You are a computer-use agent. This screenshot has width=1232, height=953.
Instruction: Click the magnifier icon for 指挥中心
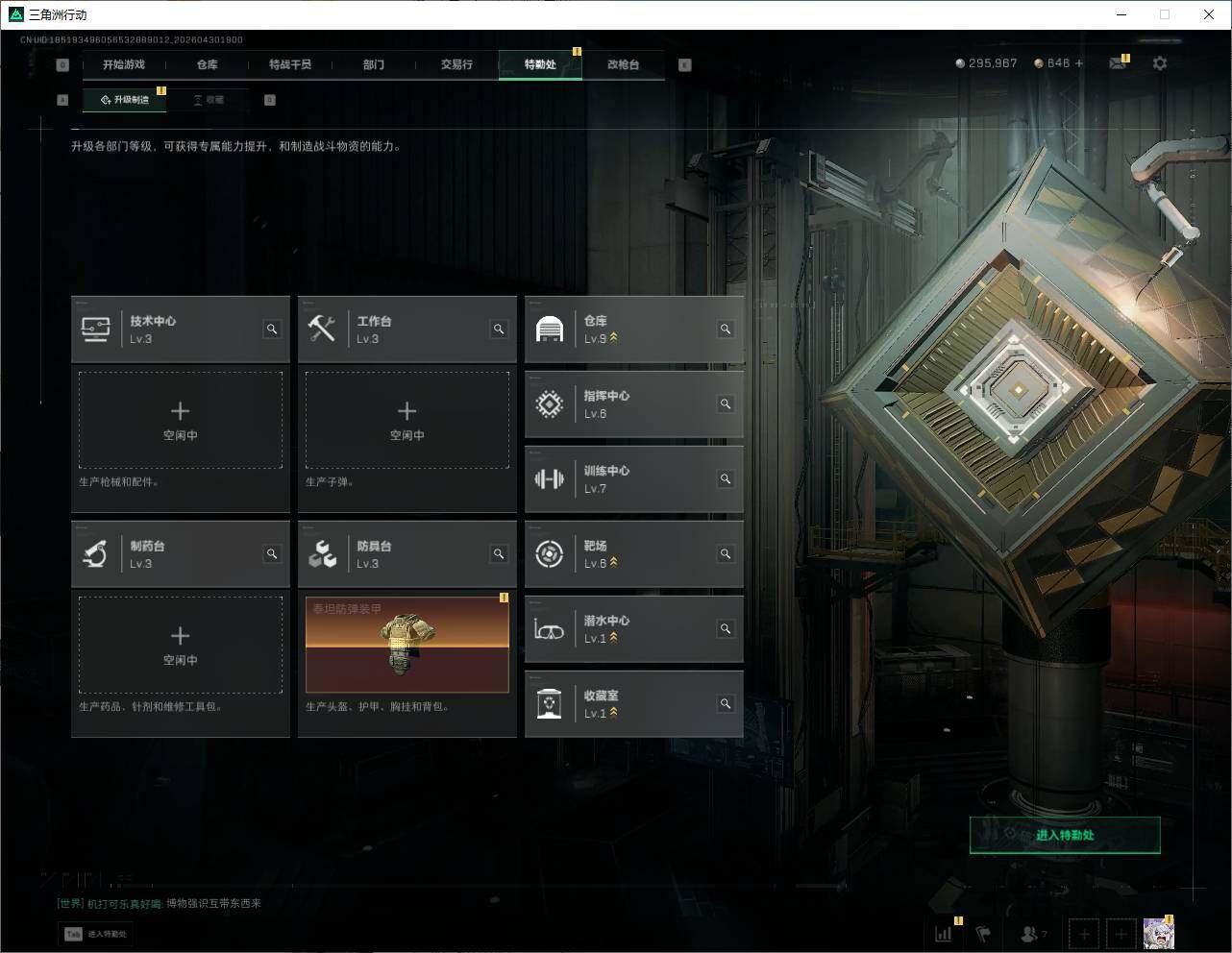pyautogui.click(x=726, y=404)
